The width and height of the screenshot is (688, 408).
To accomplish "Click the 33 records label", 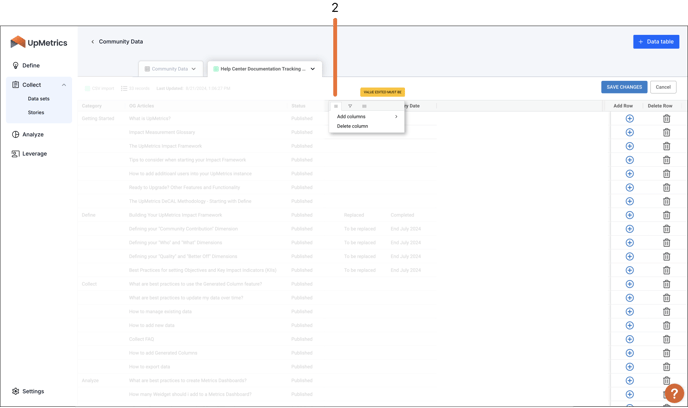I will (x=135, y=88).
